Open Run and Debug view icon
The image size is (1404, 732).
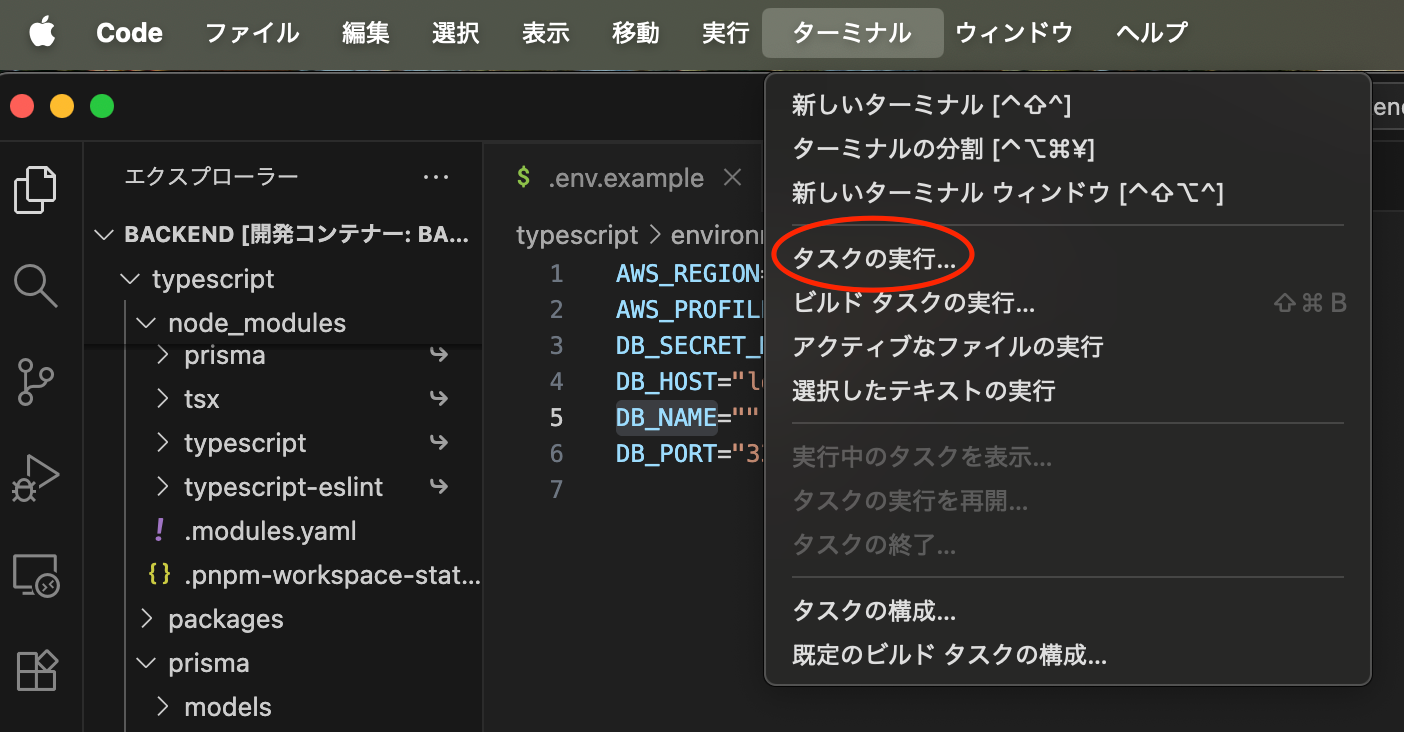(x=35, y=478)
